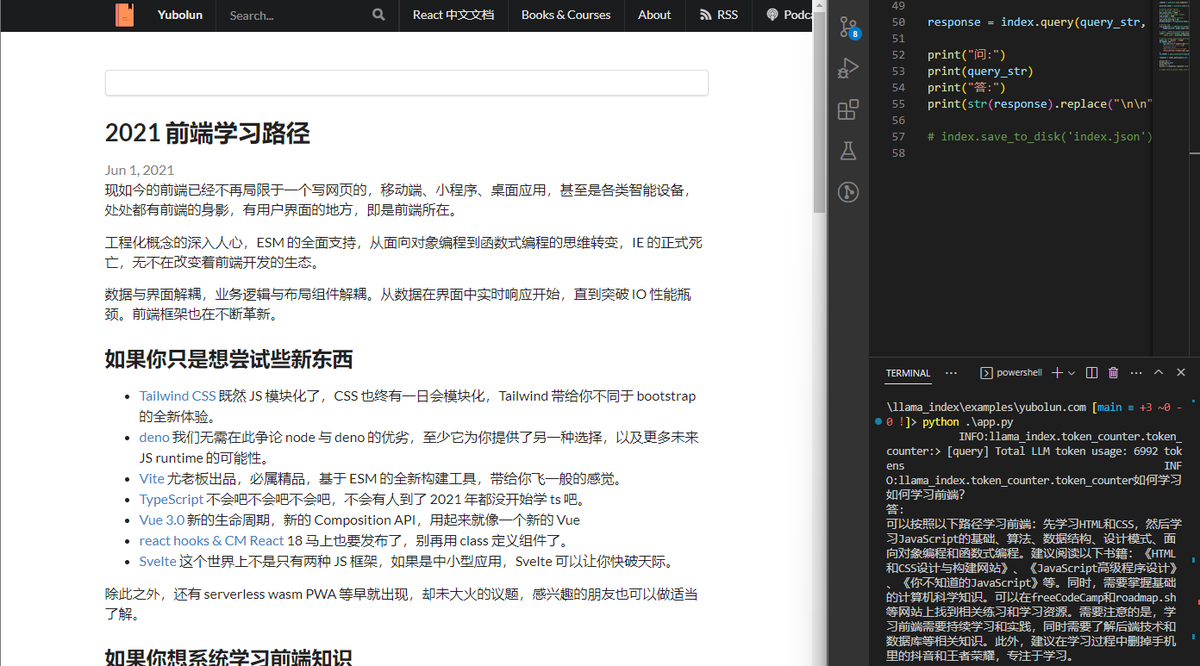Open the TypeScript link
The image size is (1200, 666).
171,499
